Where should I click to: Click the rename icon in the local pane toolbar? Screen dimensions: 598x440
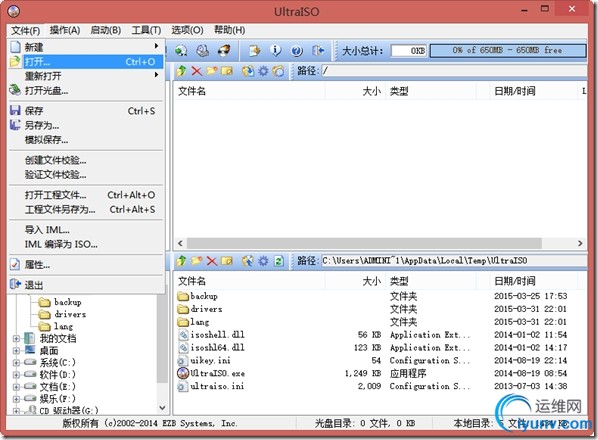[x=227, y=261]
